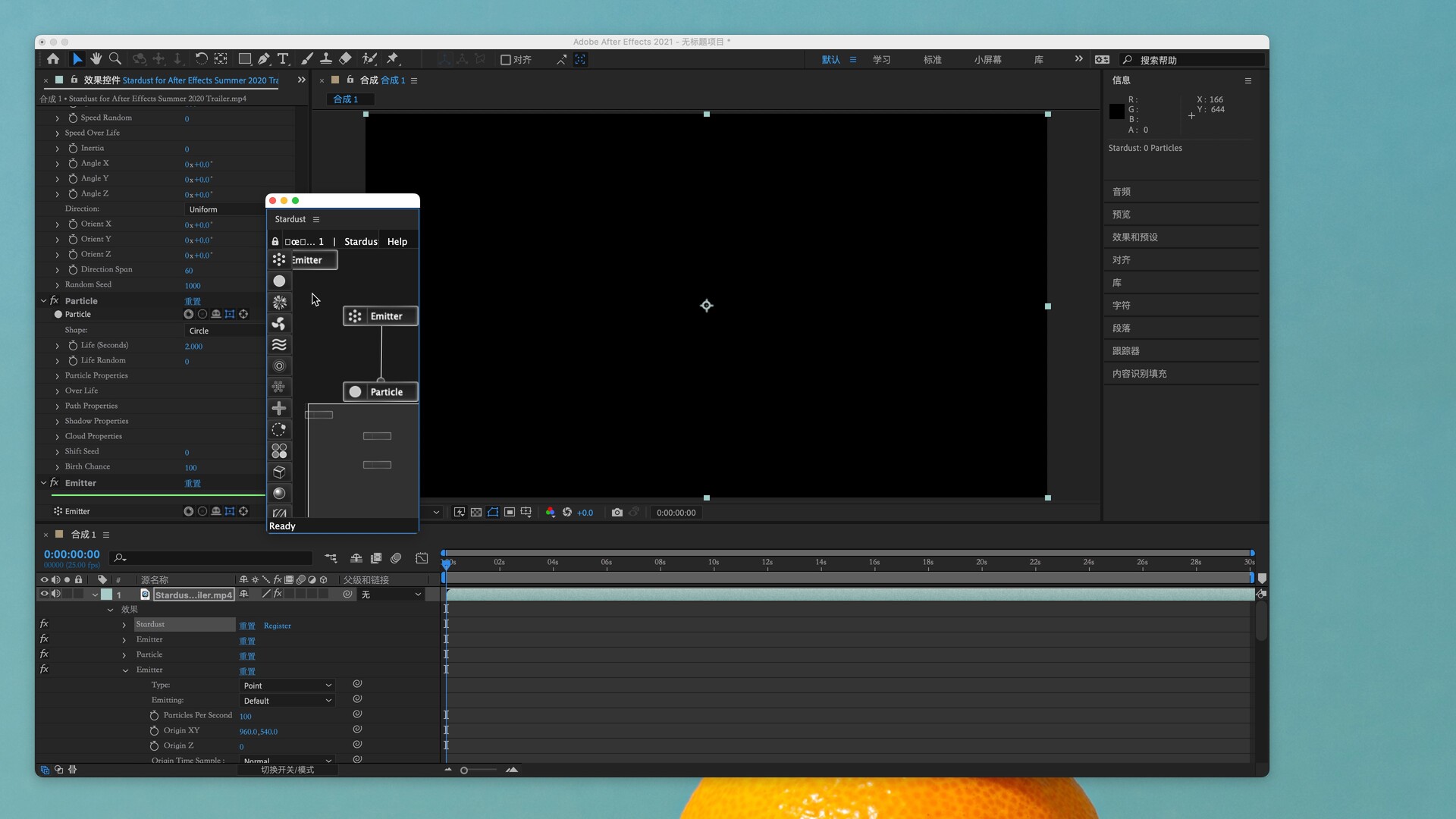Toggle Particles Per Second stopwatch in timeline
1456x819 pixels.
[154, 715]
